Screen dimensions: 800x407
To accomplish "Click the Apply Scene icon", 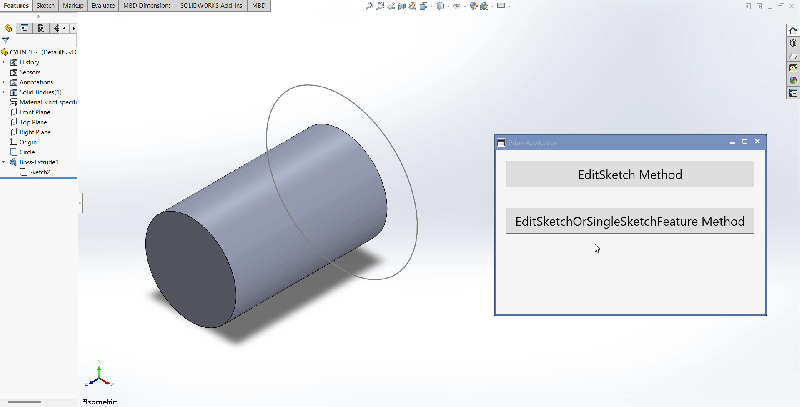I will pos(484,6).
